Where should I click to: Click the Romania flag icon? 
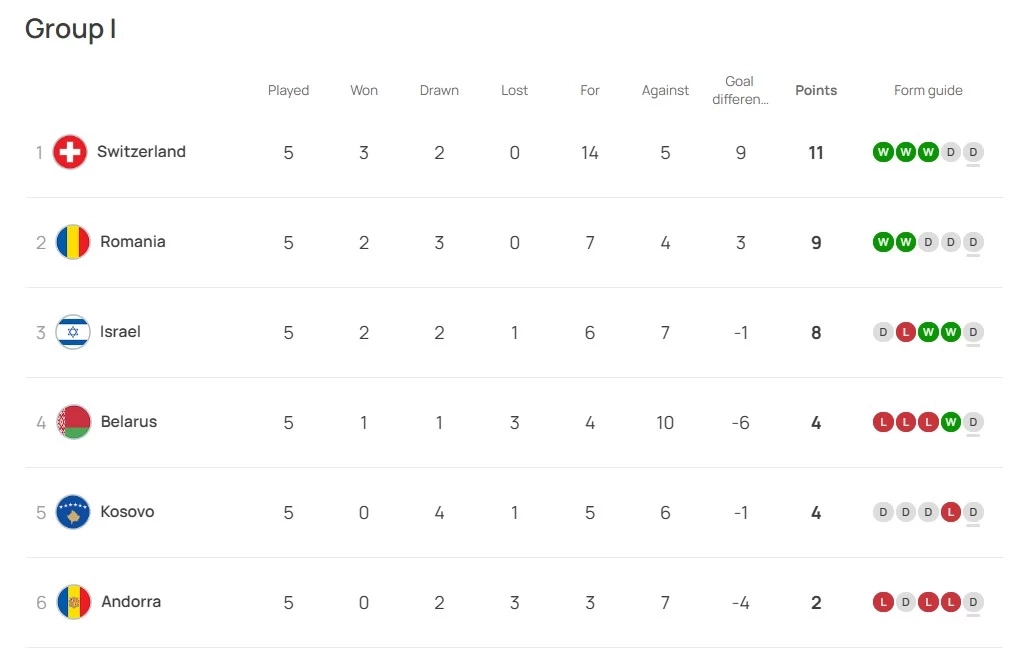pos(73,242)
